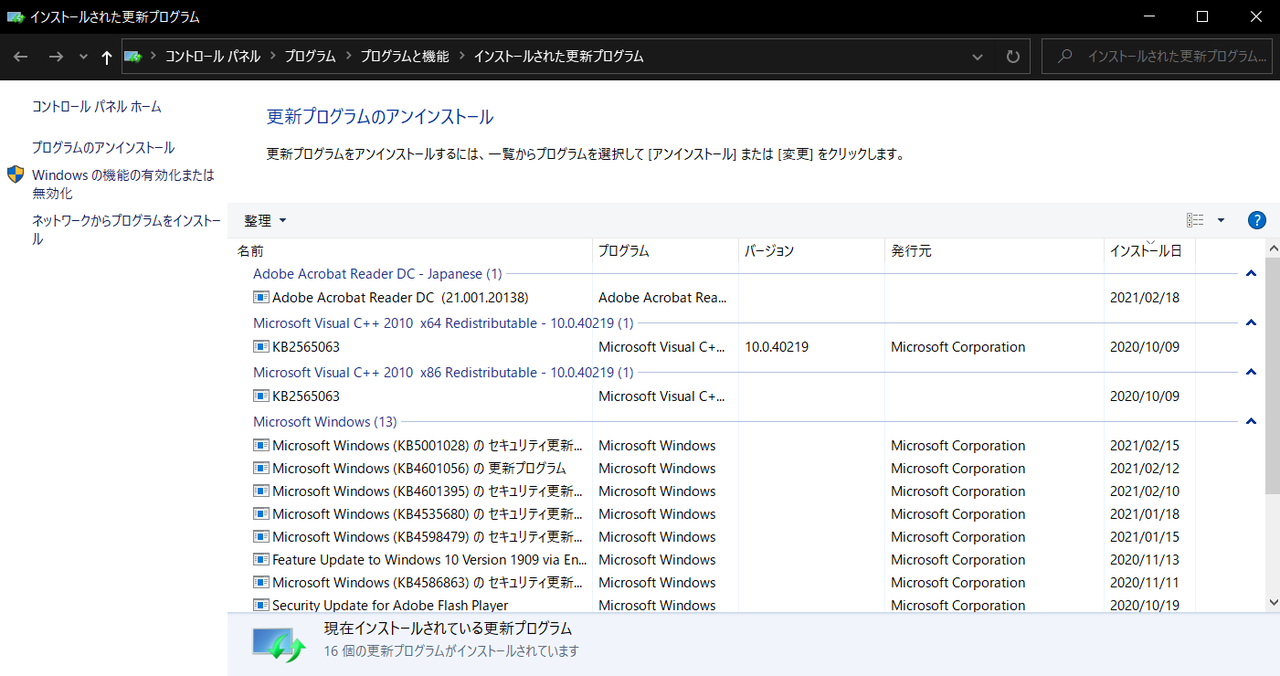Click the address bar location icon
Image resolution: width=1280 pixels, height=676 pixels.
point(133,57)
